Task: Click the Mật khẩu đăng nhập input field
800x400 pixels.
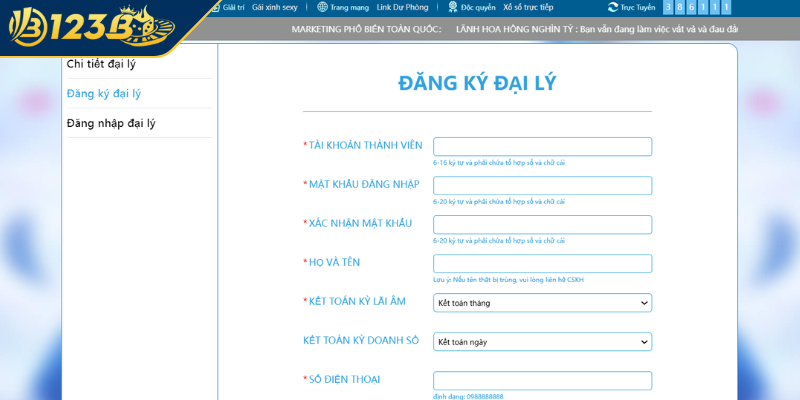Action: [x=542, y=186]
